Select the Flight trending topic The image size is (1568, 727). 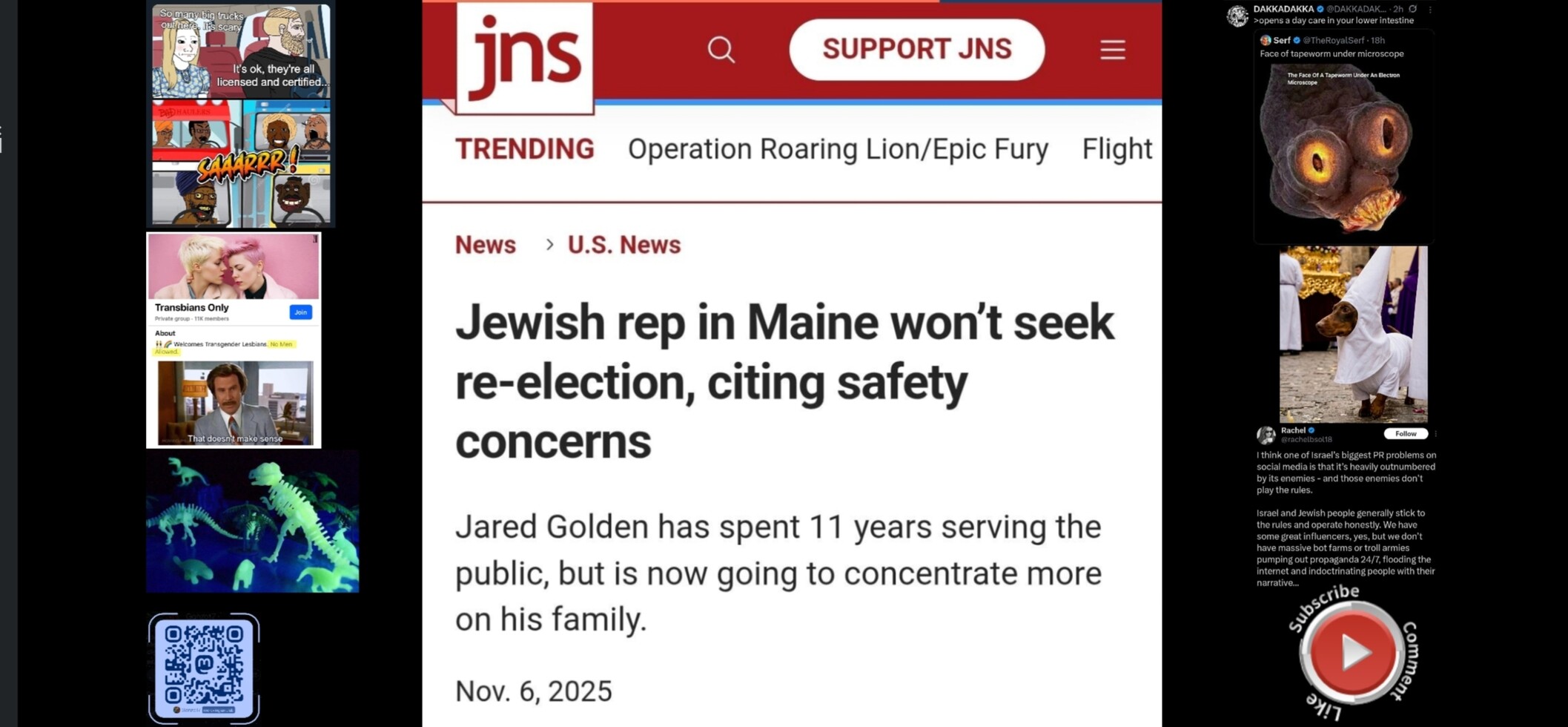click(x=1117, y=149)
